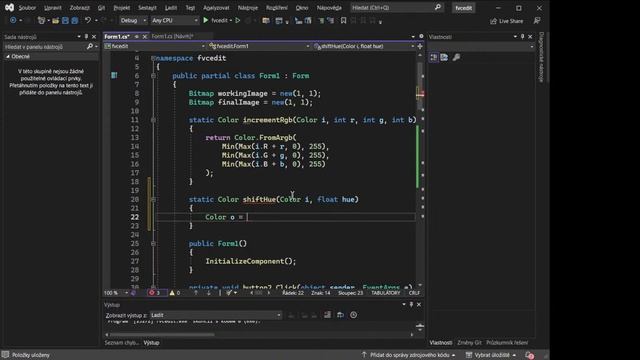The width and height of the screenshot is (640, 360).
Task: Collapse the shiftHue method outline
Action: [153, 199]
